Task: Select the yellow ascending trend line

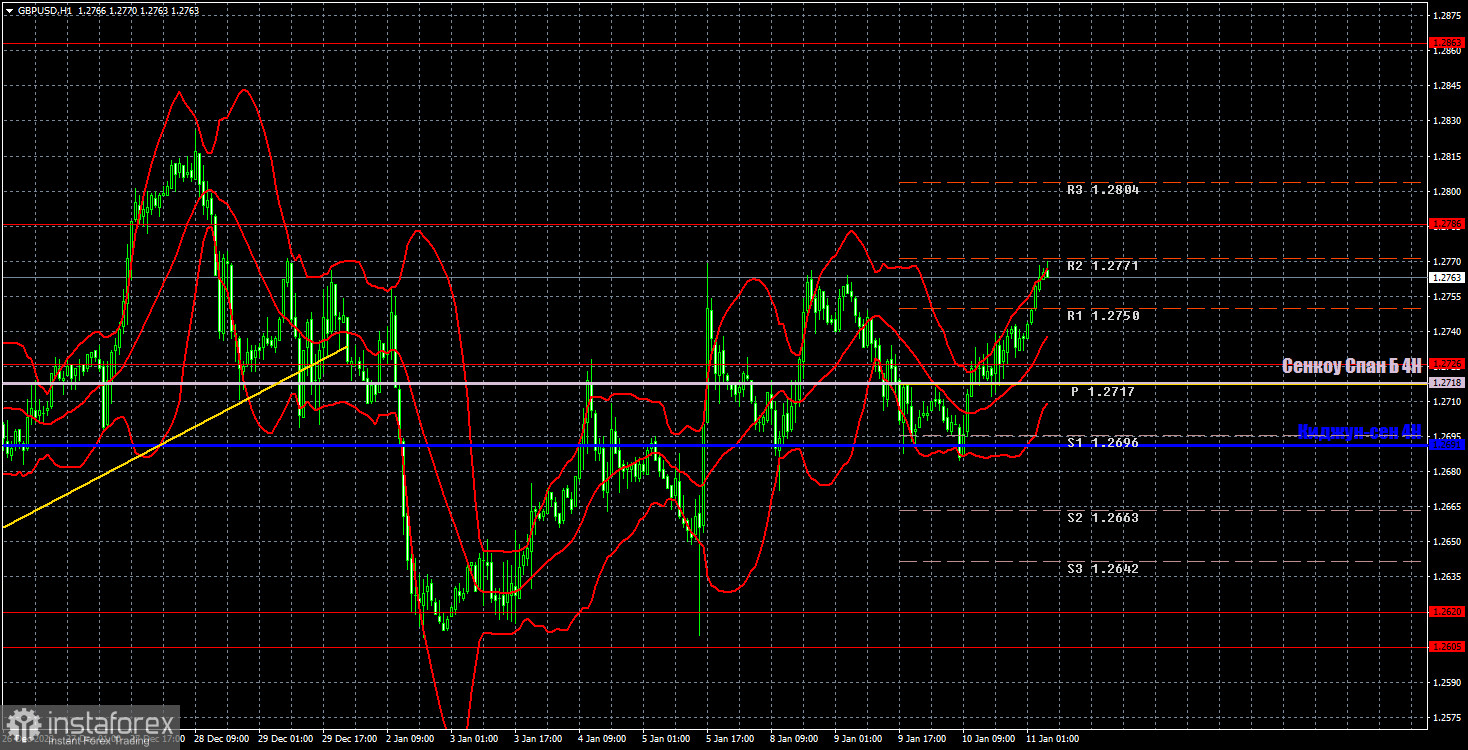Action: tap(175, 437)
